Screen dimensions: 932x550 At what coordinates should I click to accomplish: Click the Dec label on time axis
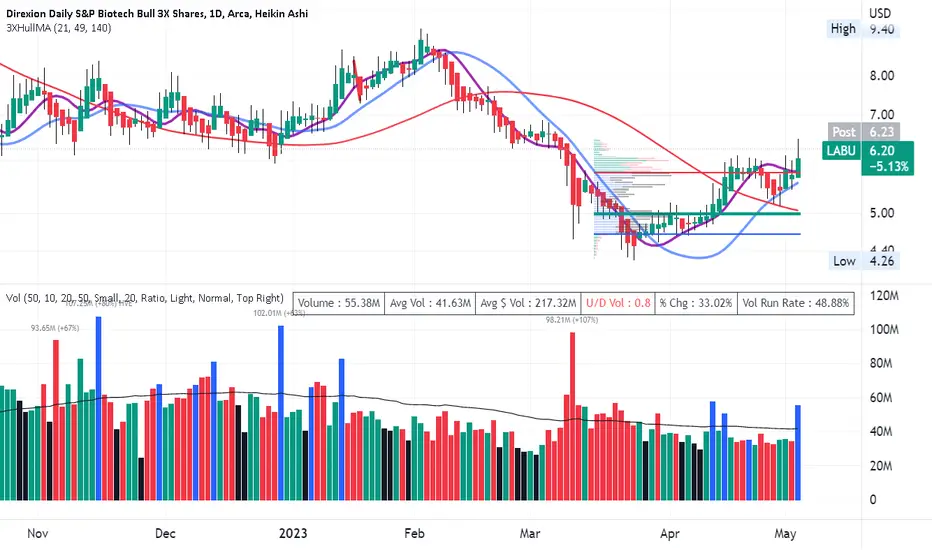coord(165,533)
